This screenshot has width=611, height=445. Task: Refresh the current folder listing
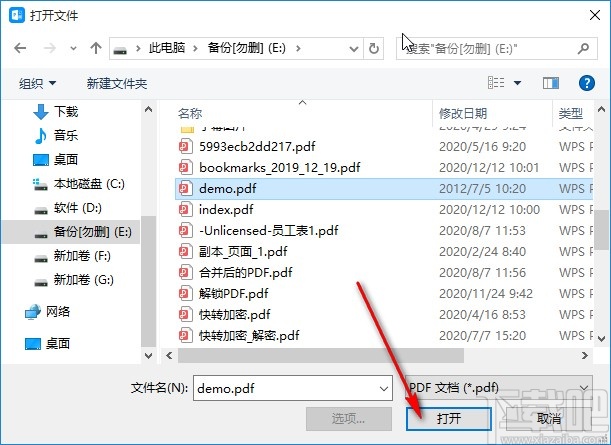pyautogui.click(x=373, y=49)
